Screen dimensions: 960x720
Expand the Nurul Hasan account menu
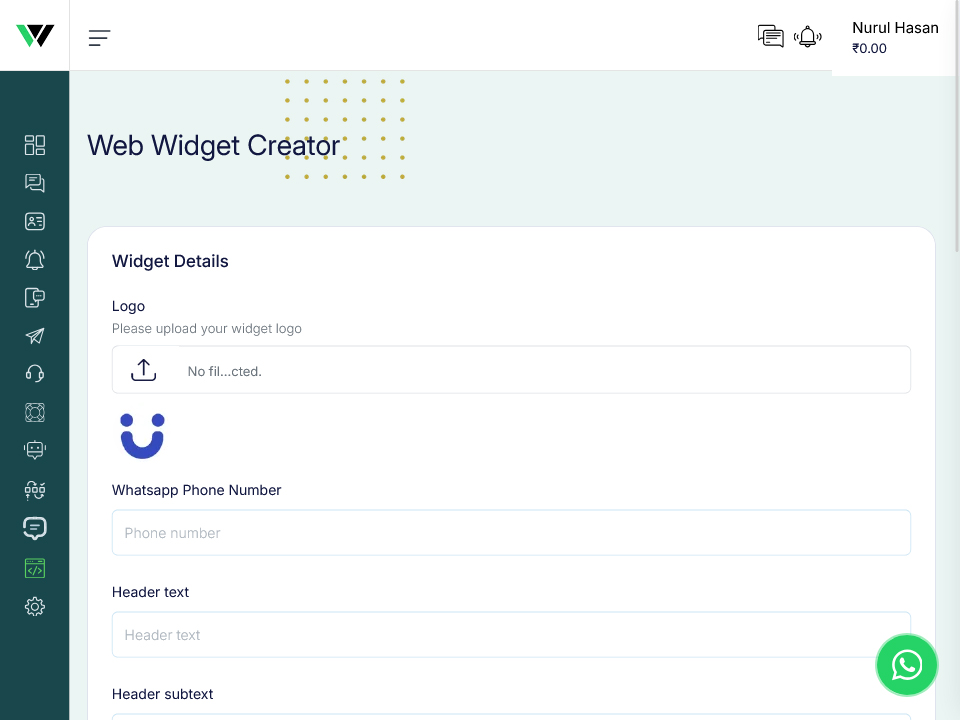coord(894,37)
